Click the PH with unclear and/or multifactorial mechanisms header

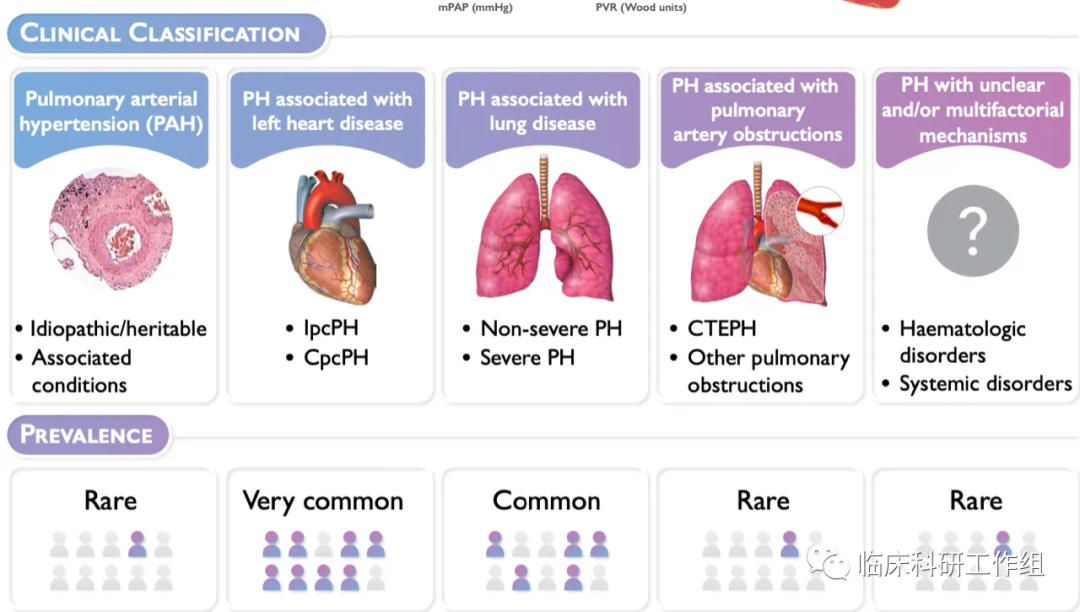[972, 110]
